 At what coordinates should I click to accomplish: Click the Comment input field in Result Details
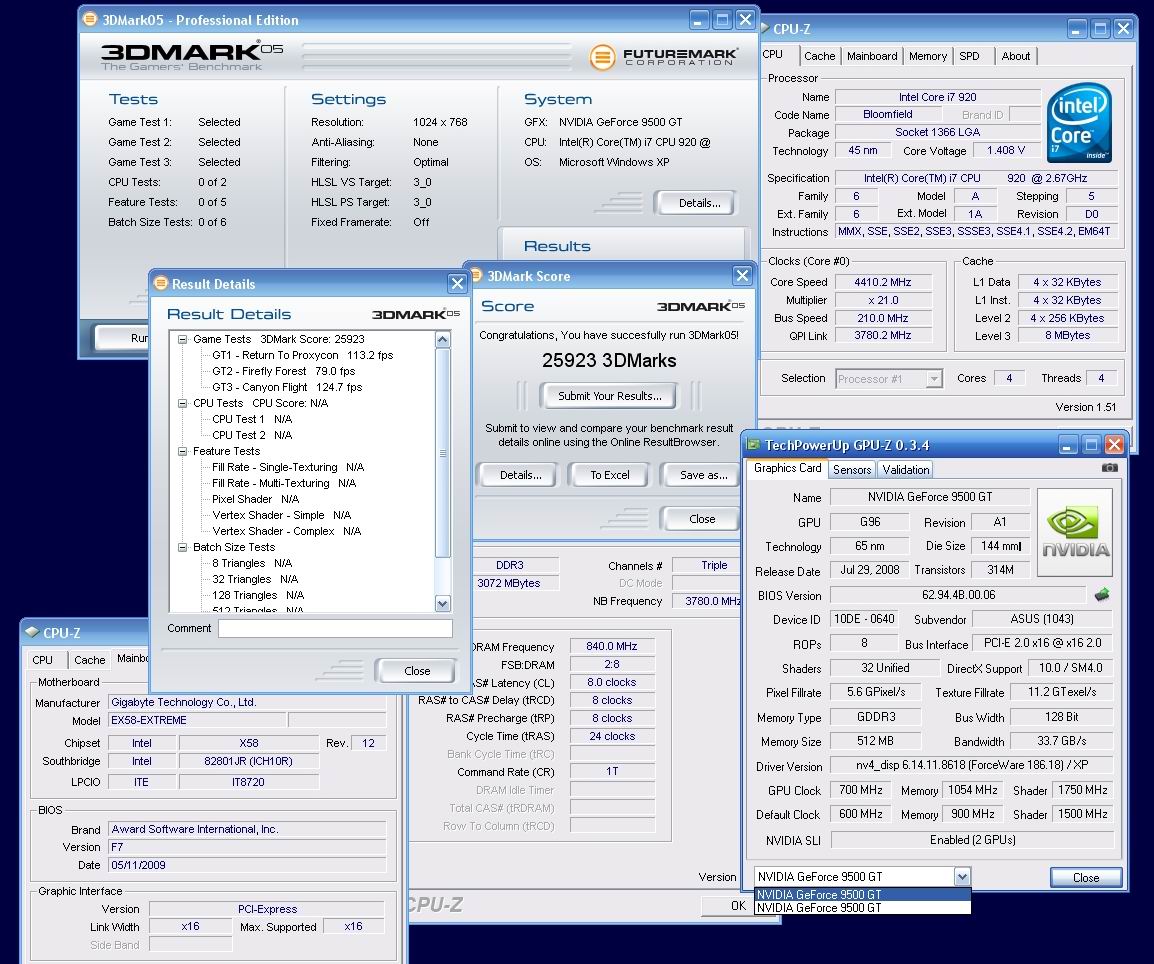click(335, 628)
